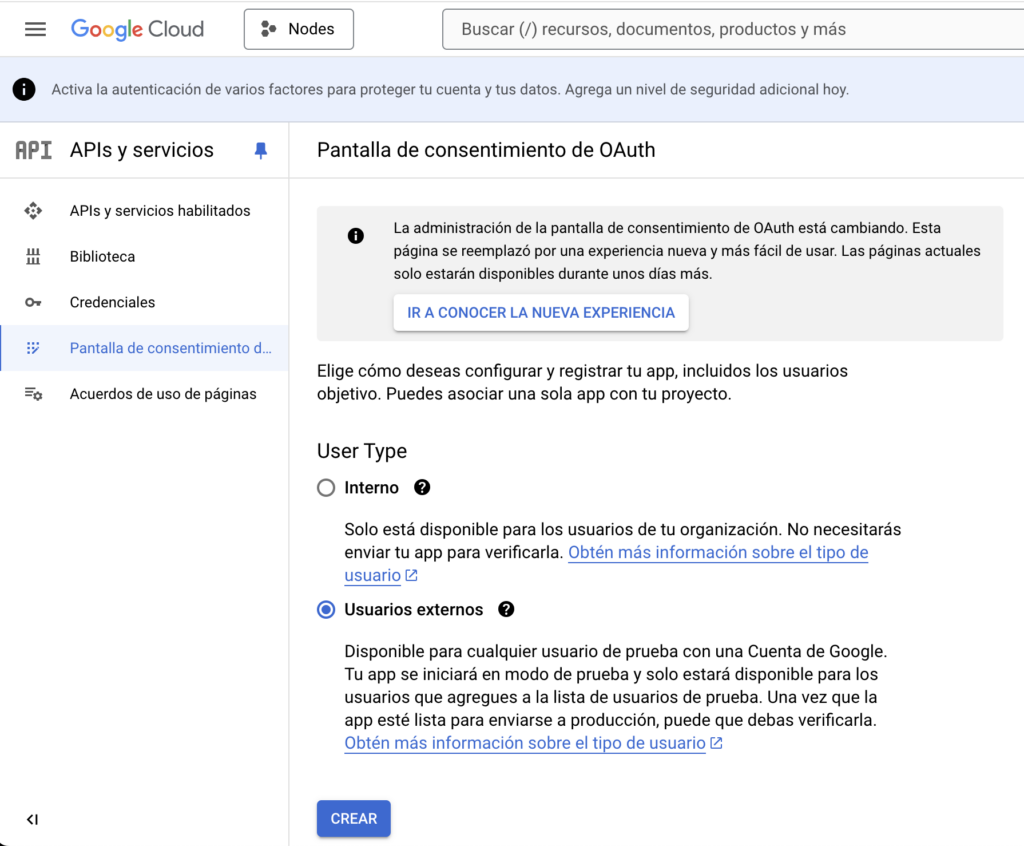Open Acuerdos de uso de páginas
The width and height of the screenshot is (1024, 846).
163,394
